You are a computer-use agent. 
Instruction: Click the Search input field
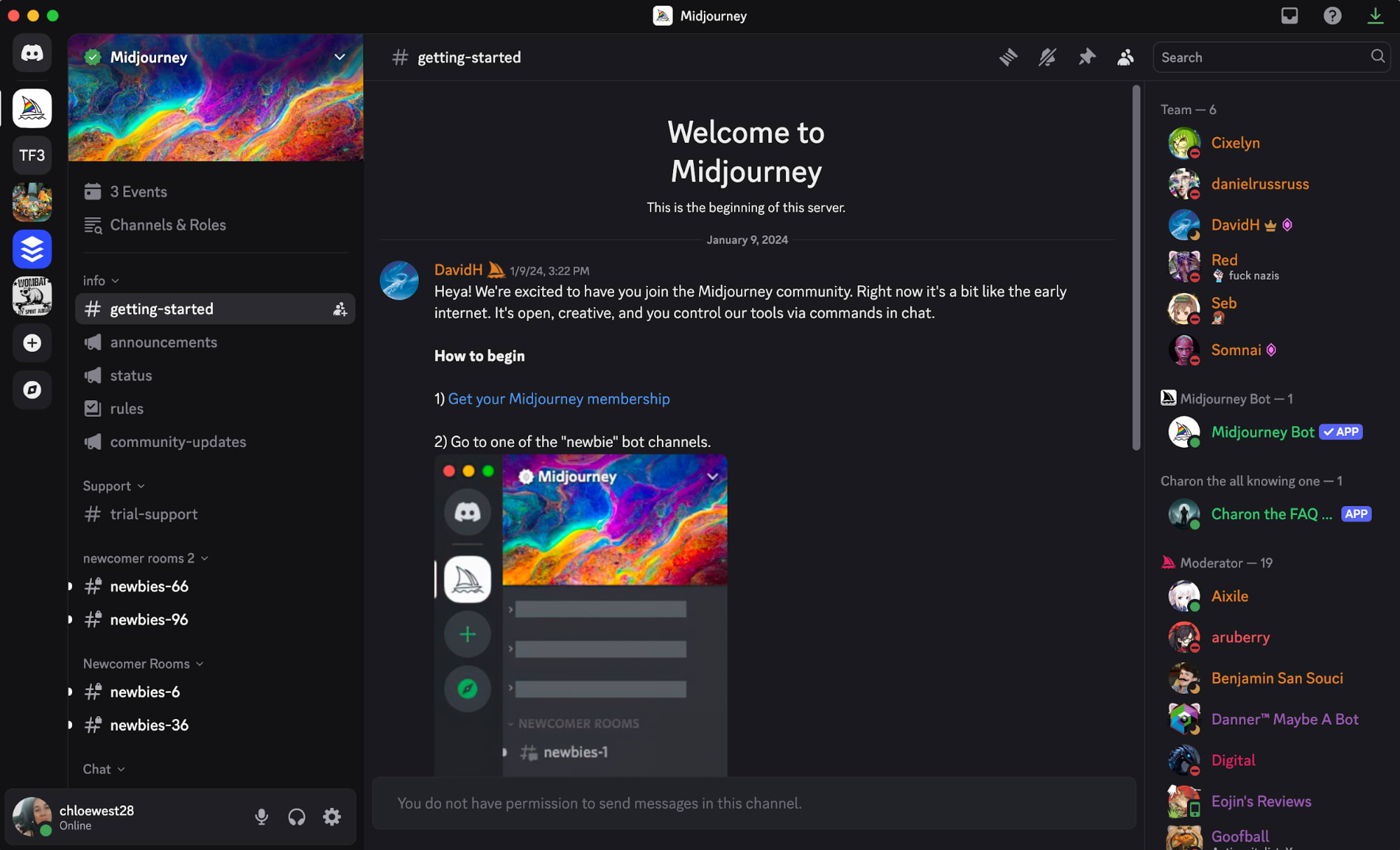point(1271,57)
